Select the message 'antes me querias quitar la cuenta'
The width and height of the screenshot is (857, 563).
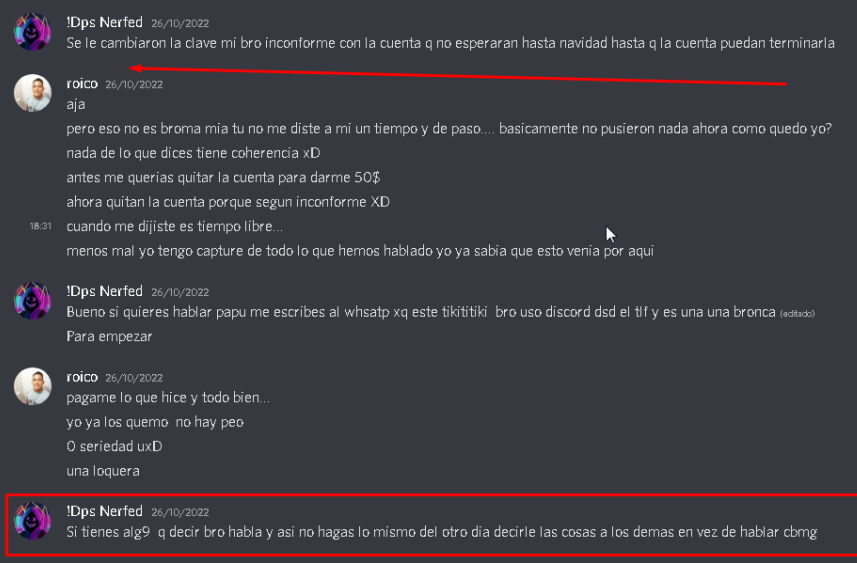223,178
